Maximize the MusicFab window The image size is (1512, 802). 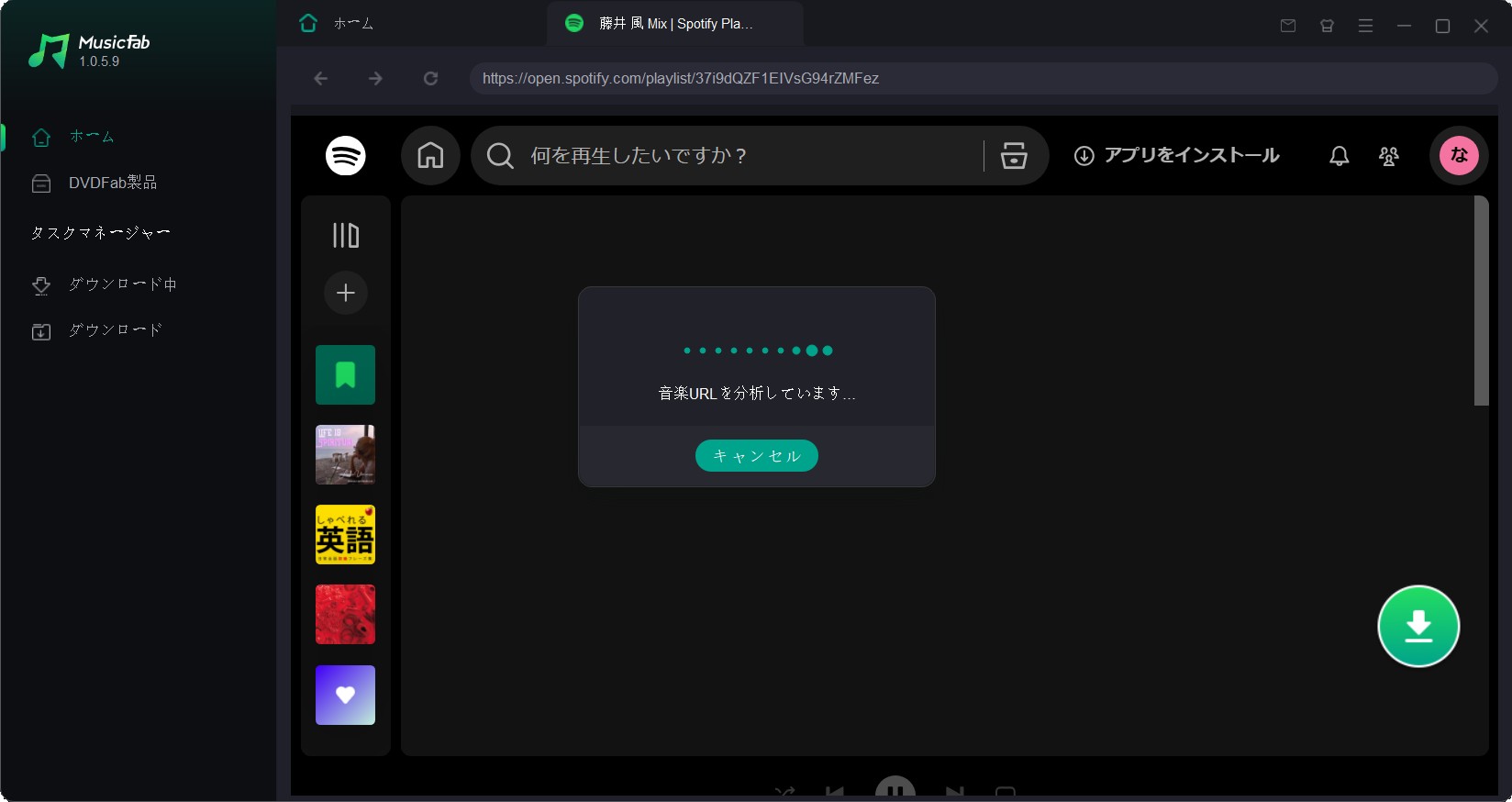click(x=1442, y=26)
